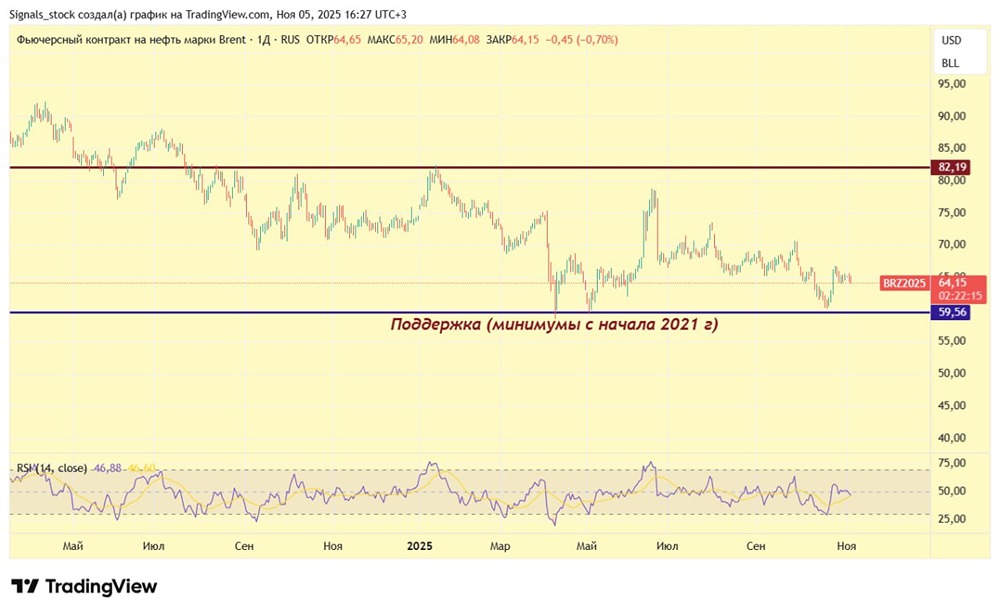Image resolution: width=1000 pixels, height=614 pixels.
Task: Click the 55,00 price scale label
Action: tap(952, 341)
